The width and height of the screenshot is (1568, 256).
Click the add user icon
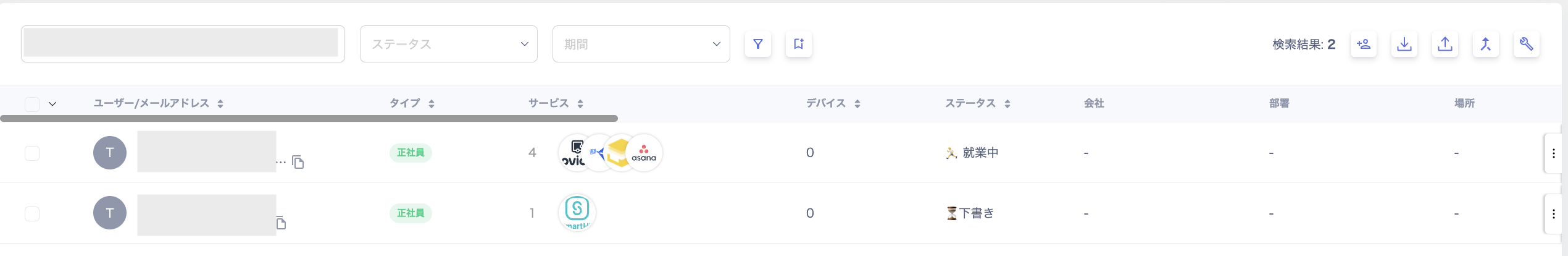pyautogui.click(x=1363, y=44)
